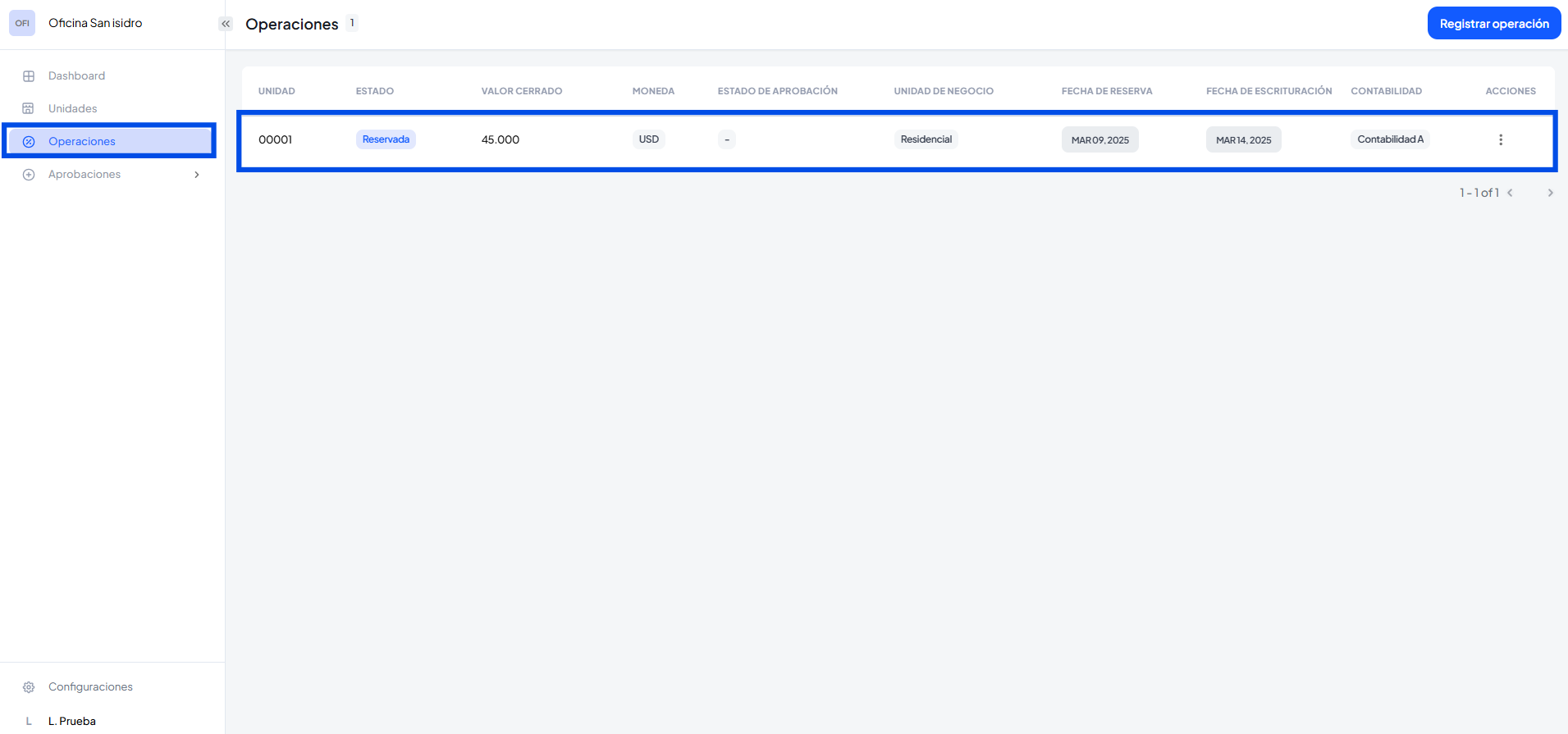Click the Configuraciones gear icon
1568x734 pixels.
click(29, 687)
